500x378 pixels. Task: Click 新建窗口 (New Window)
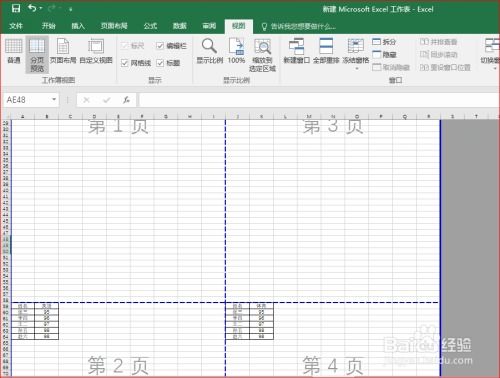[296, 51]
